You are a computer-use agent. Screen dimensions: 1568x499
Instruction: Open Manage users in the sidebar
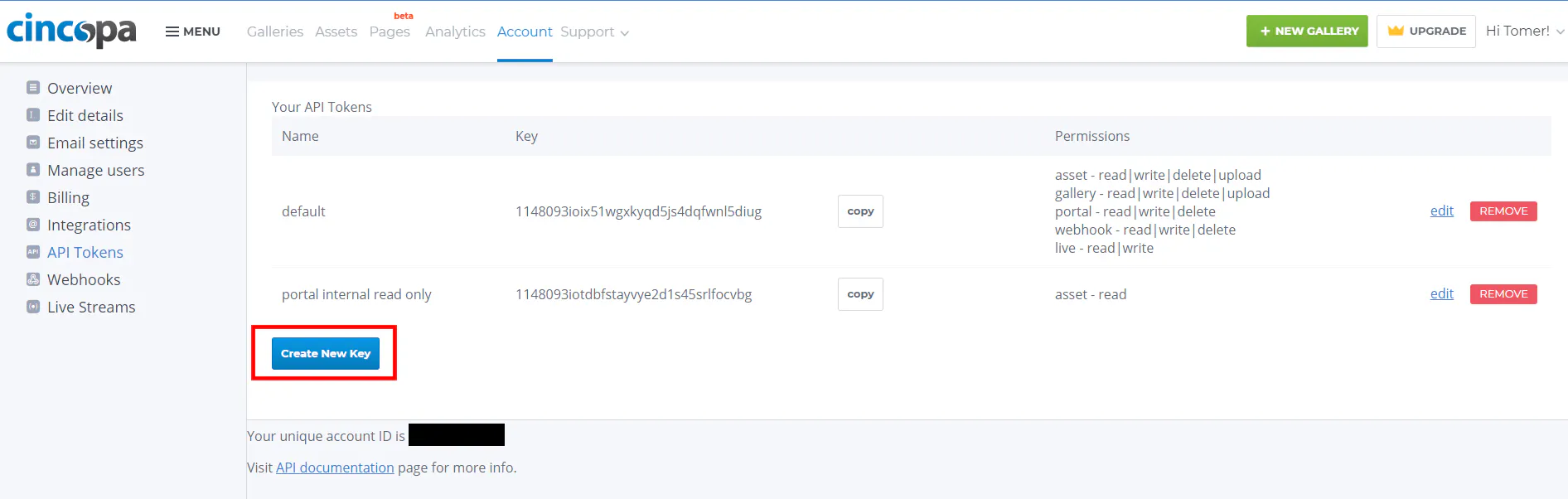pos(96,170)
